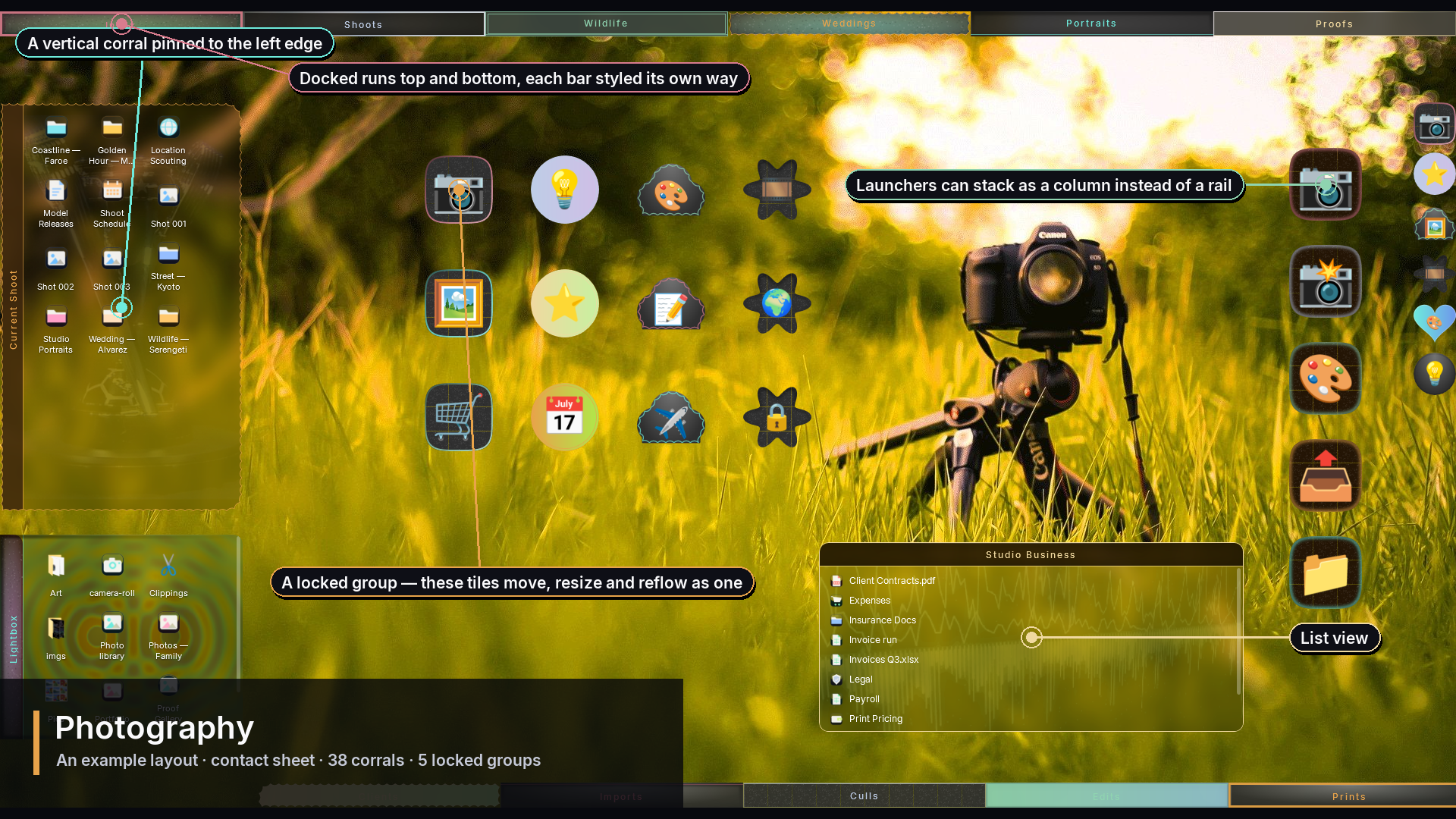Open the framed picture tile in the grid
This screenshot has width=1456, height=819.
click(x=459, y=303)
